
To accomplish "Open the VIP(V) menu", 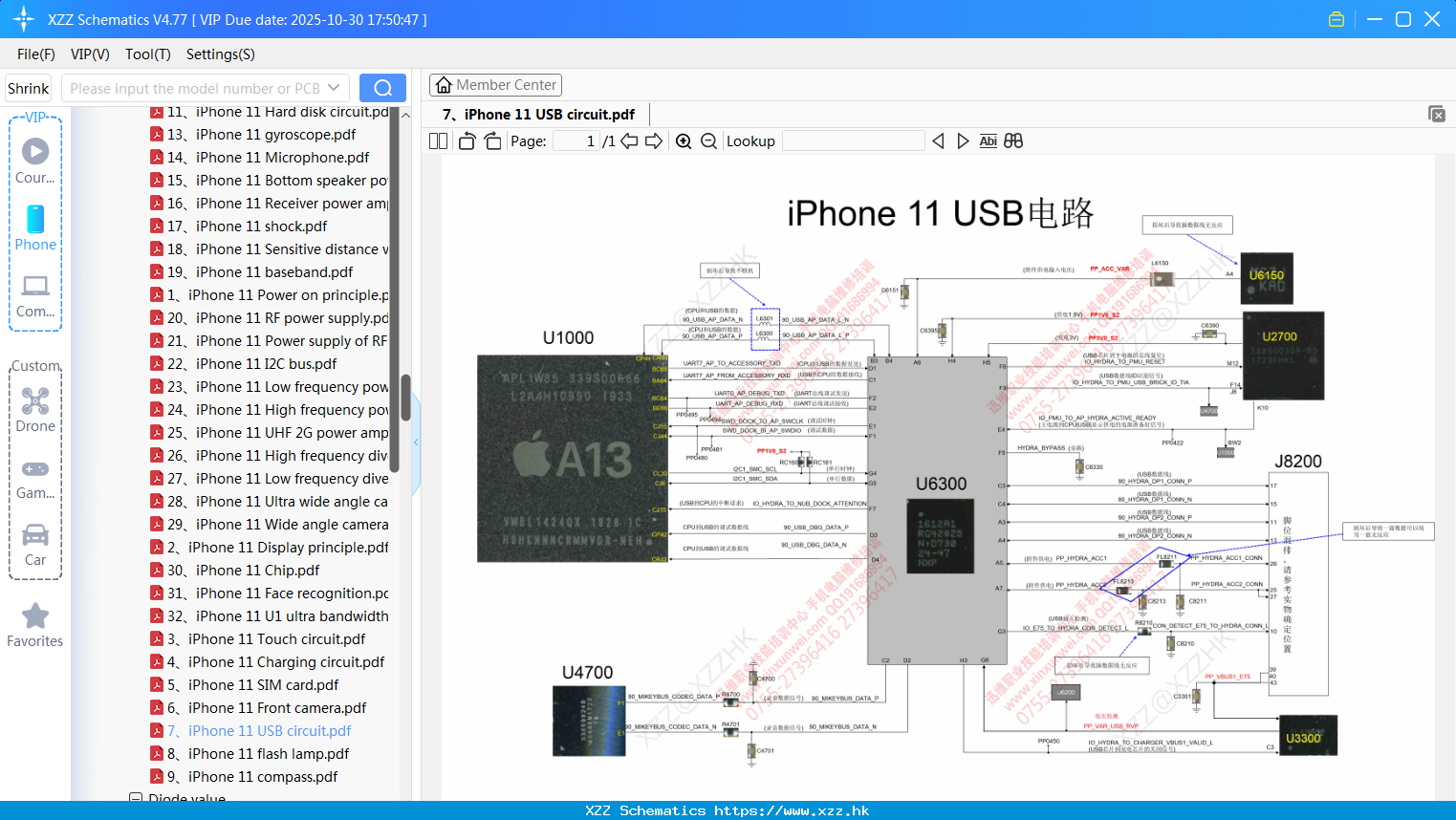I will (90, 54).
